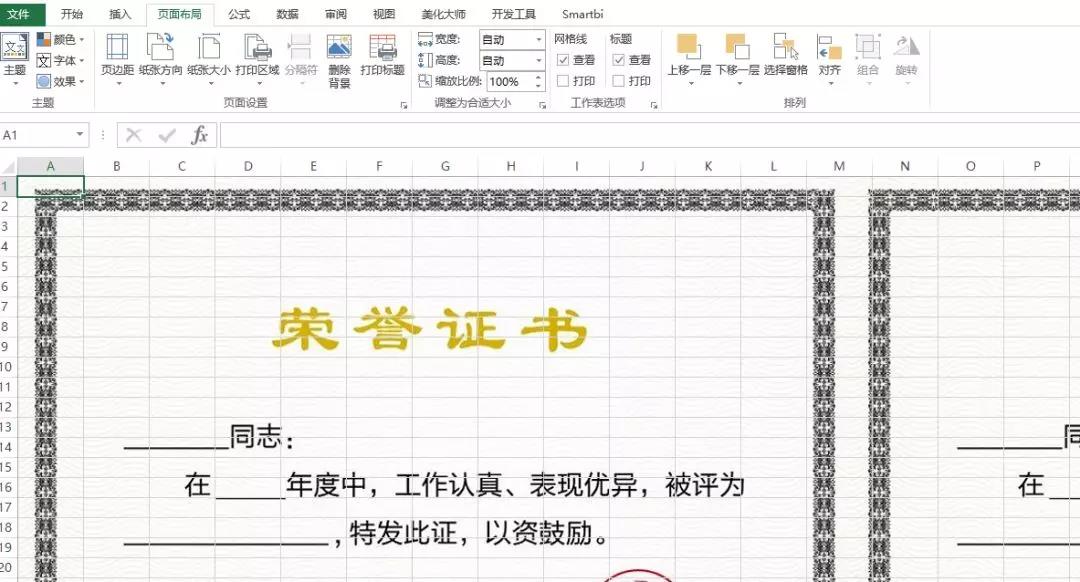
Task: Open the 选择窗格 selection pane
Action: (x=785, y=56)
